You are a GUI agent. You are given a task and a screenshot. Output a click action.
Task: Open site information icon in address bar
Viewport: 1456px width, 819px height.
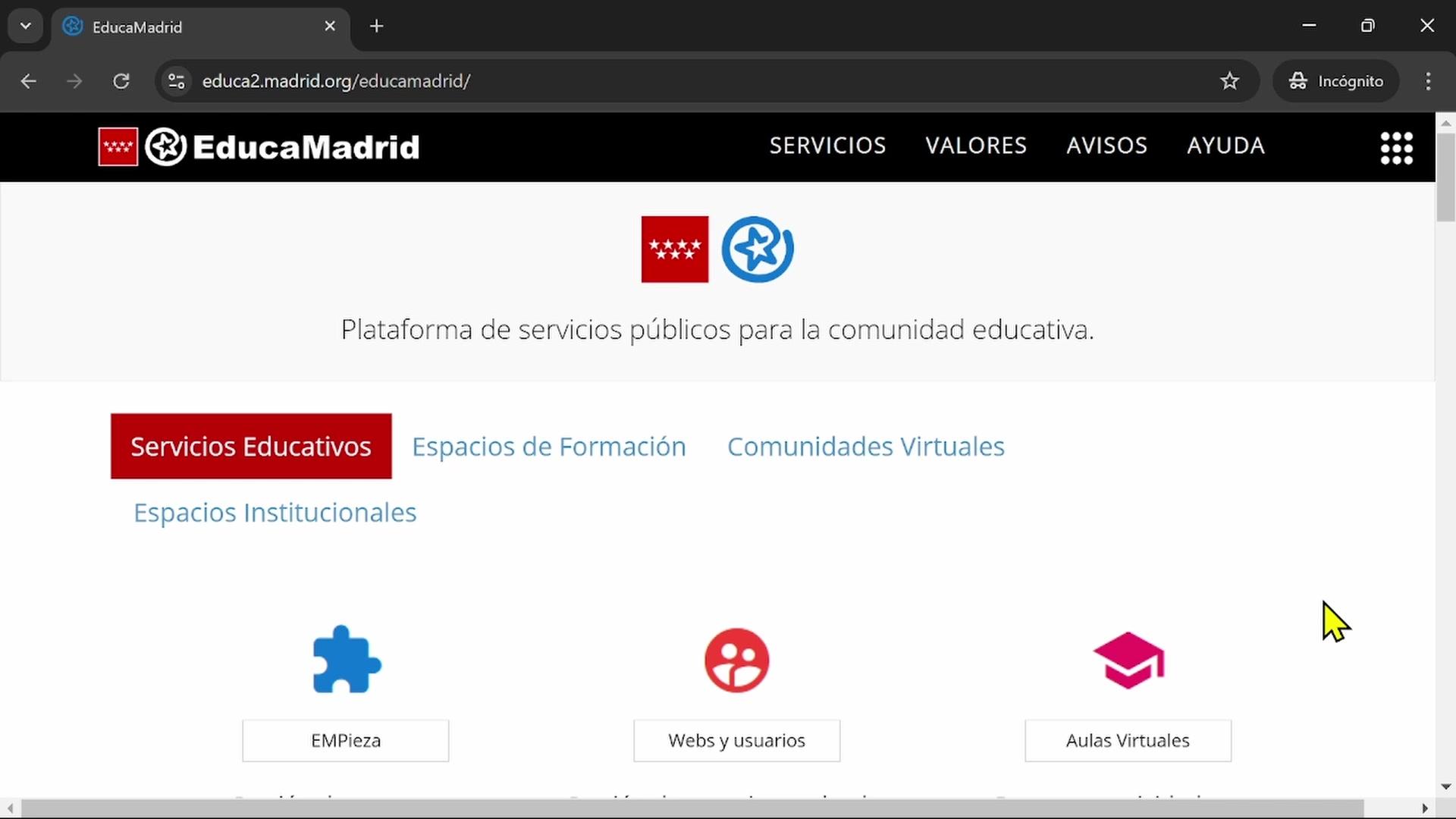click(177, 81)
